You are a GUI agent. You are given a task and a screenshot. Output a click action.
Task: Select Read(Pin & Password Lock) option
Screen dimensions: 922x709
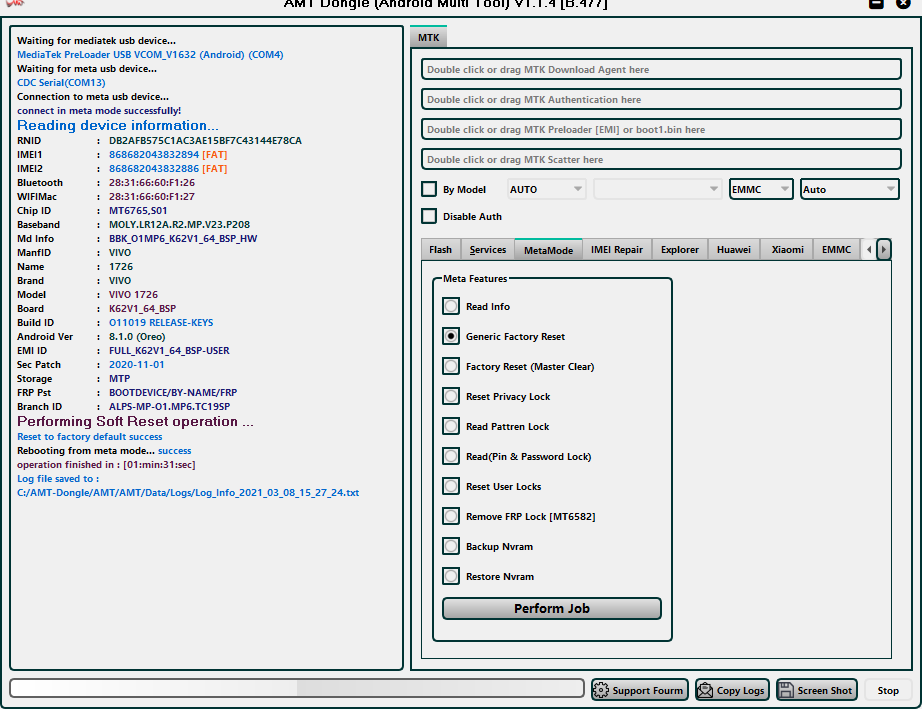tap(451, 456)
